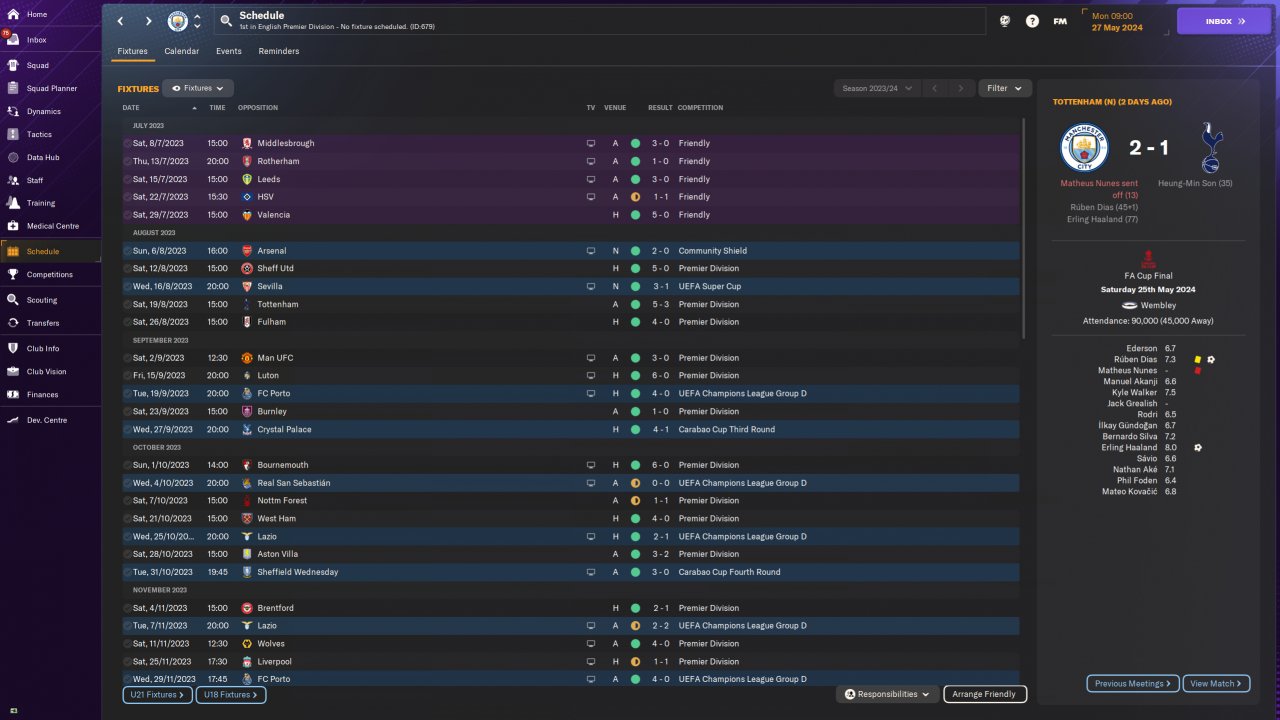Click the search magnifier icon in top bar
Image resolution: width=1280 pixels, height=720 pixels.
click(226, 20)
